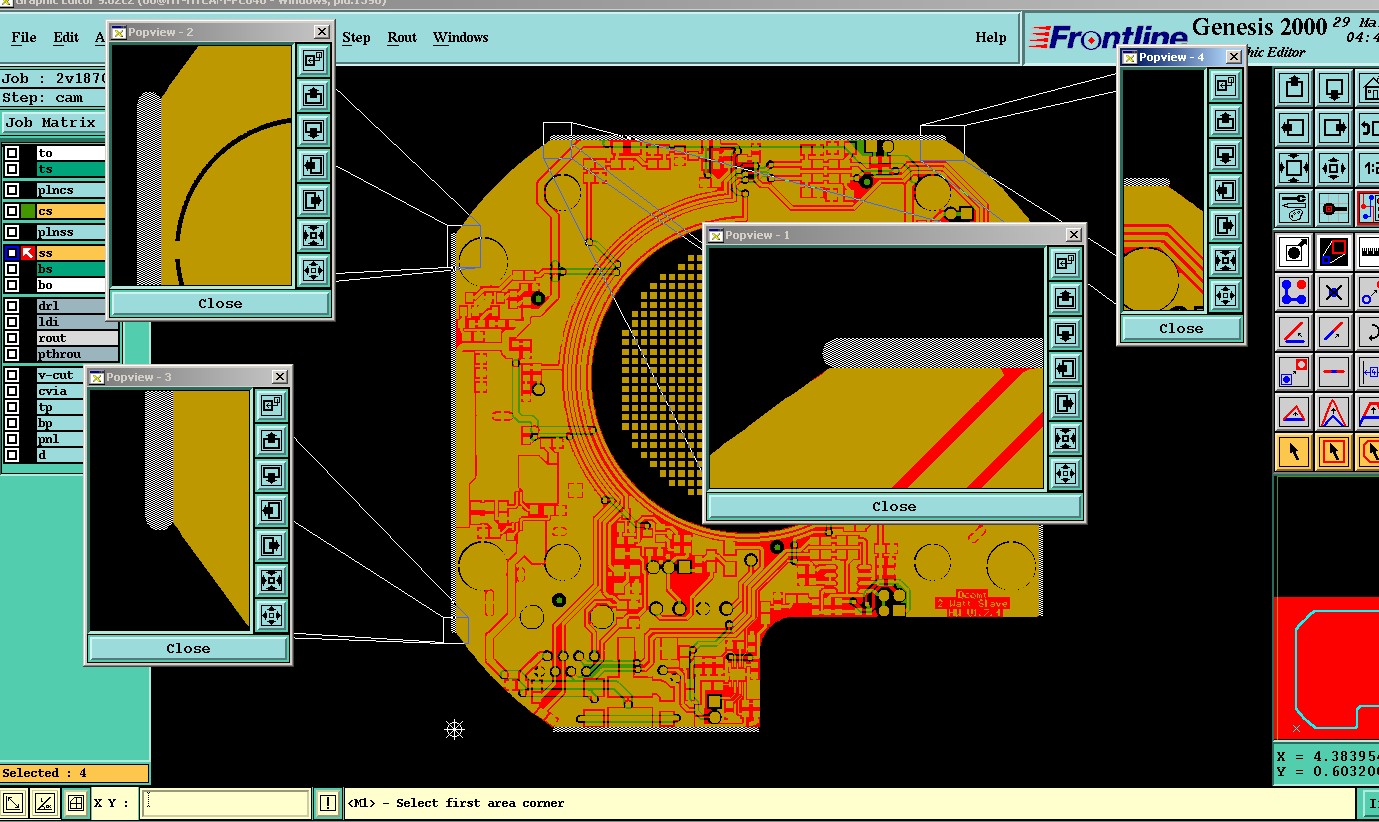Open the wrench and palette settings icon
1379x822 pixels.
point(1295,208)
